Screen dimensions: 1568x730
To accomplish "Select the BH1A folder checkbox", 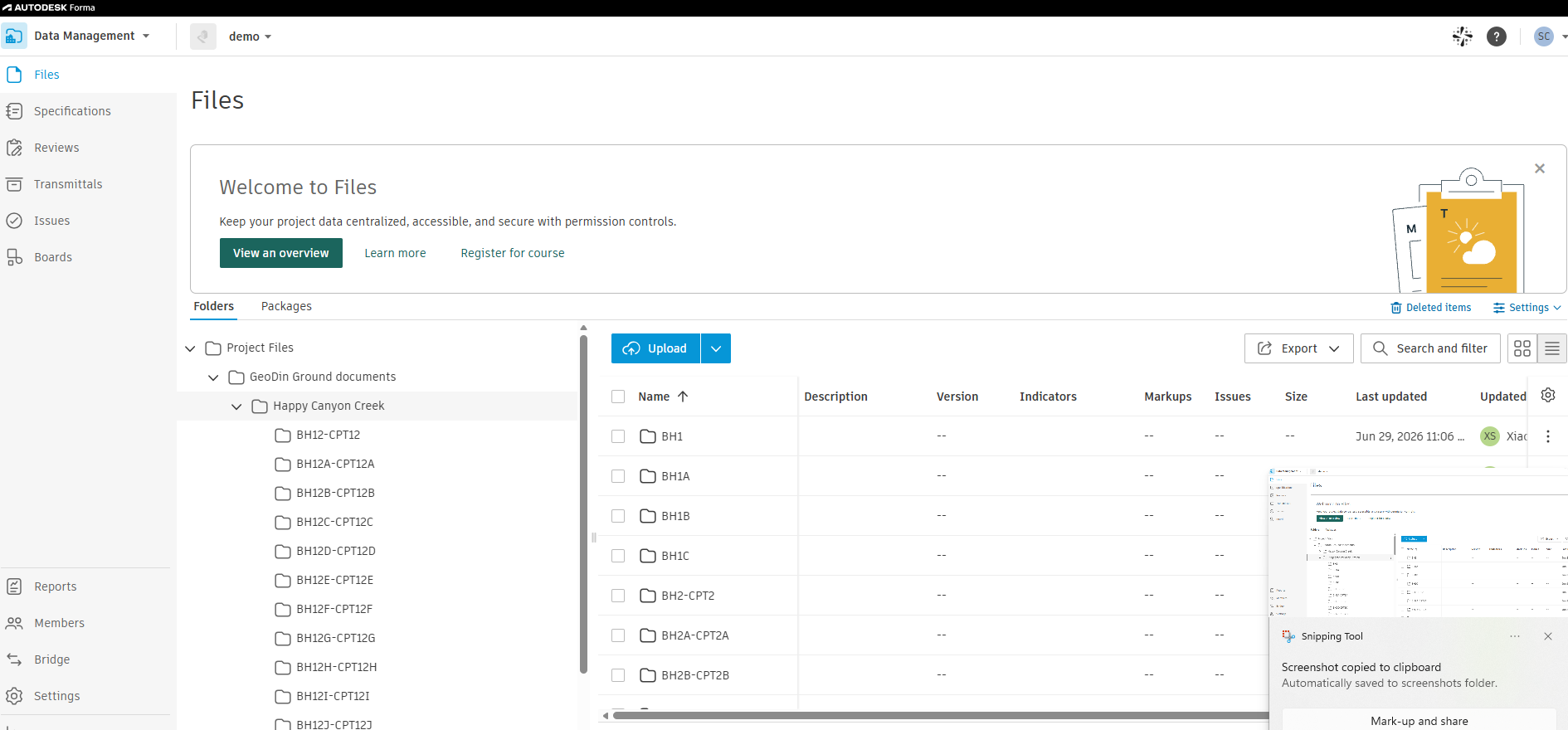I will point(618,476).
